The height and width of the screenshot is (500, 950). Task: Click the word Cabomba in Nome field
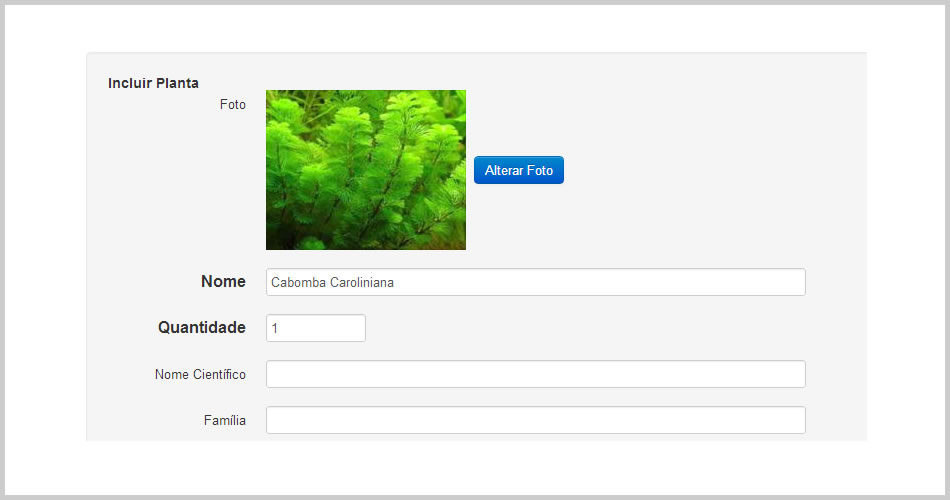298,282
